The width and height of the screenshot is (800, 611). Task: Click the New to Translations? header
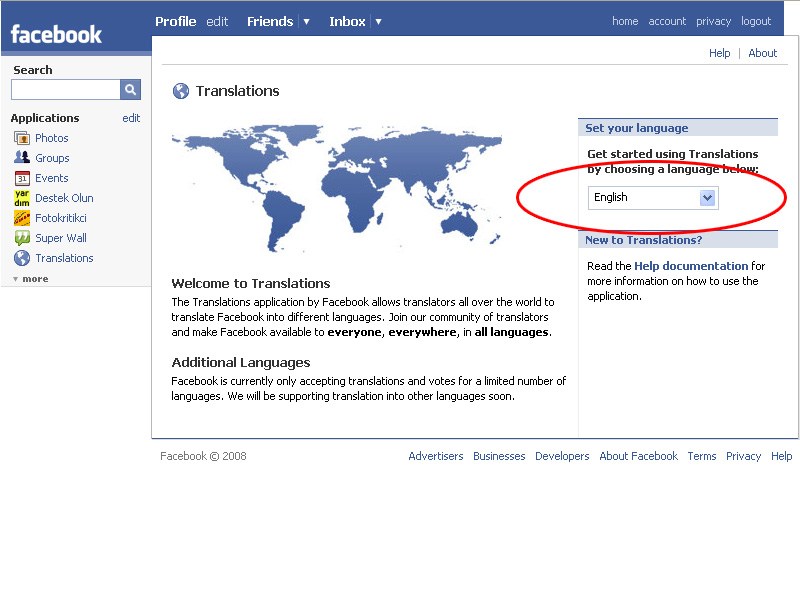click(x=678, y=240)
